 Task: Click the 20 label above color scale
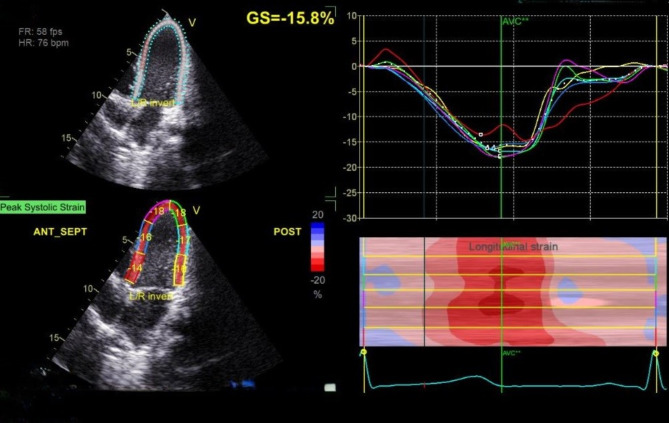318,215
